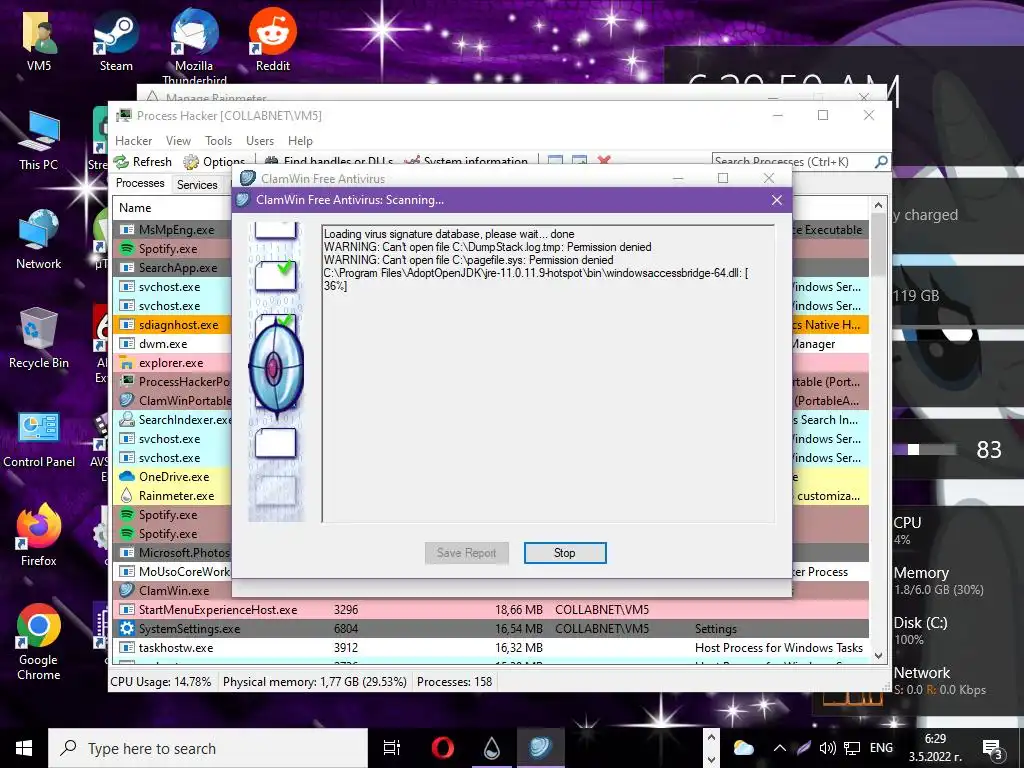Open the View menu in Process Hacker

(x=178, y=140)
